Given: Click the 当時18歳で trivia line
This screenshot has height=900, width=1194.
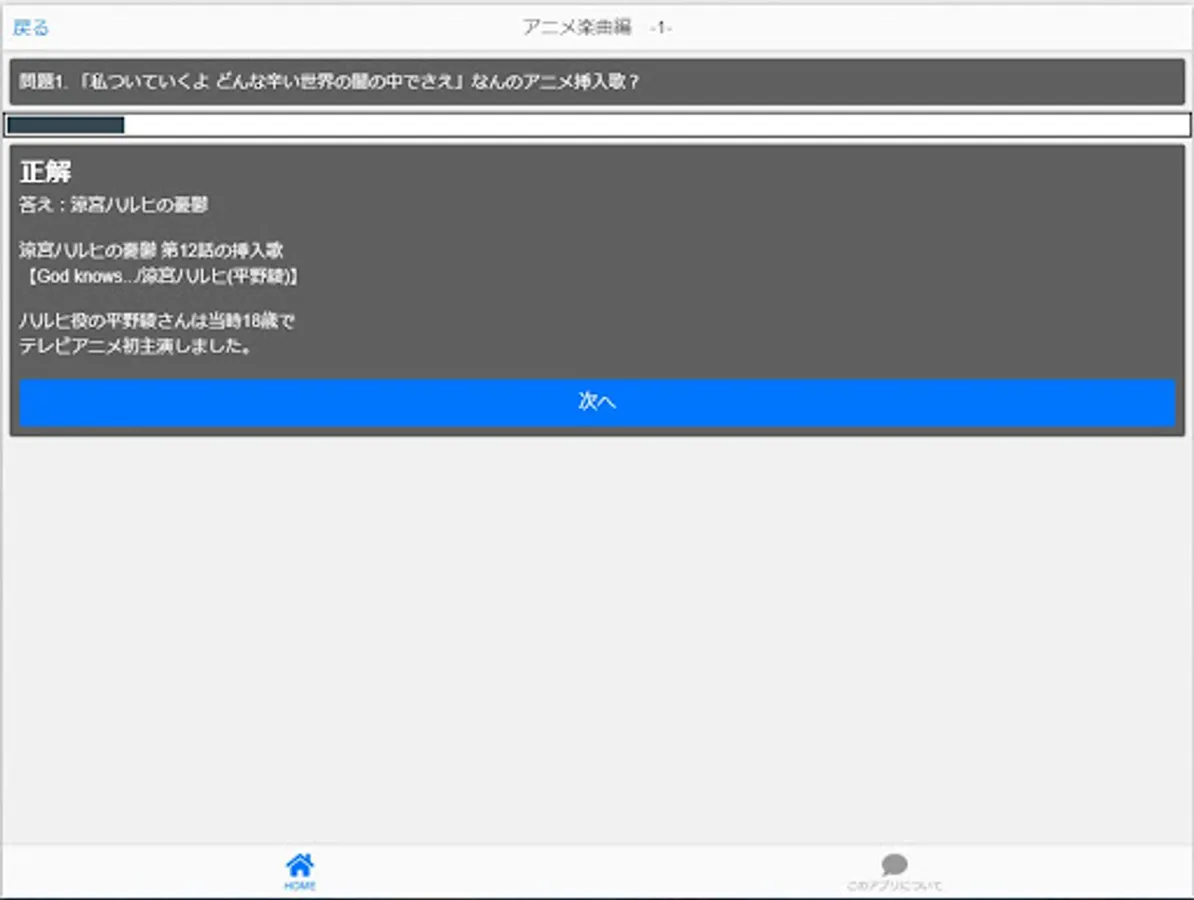Looking at the screenshot, I should coord(157,321).
